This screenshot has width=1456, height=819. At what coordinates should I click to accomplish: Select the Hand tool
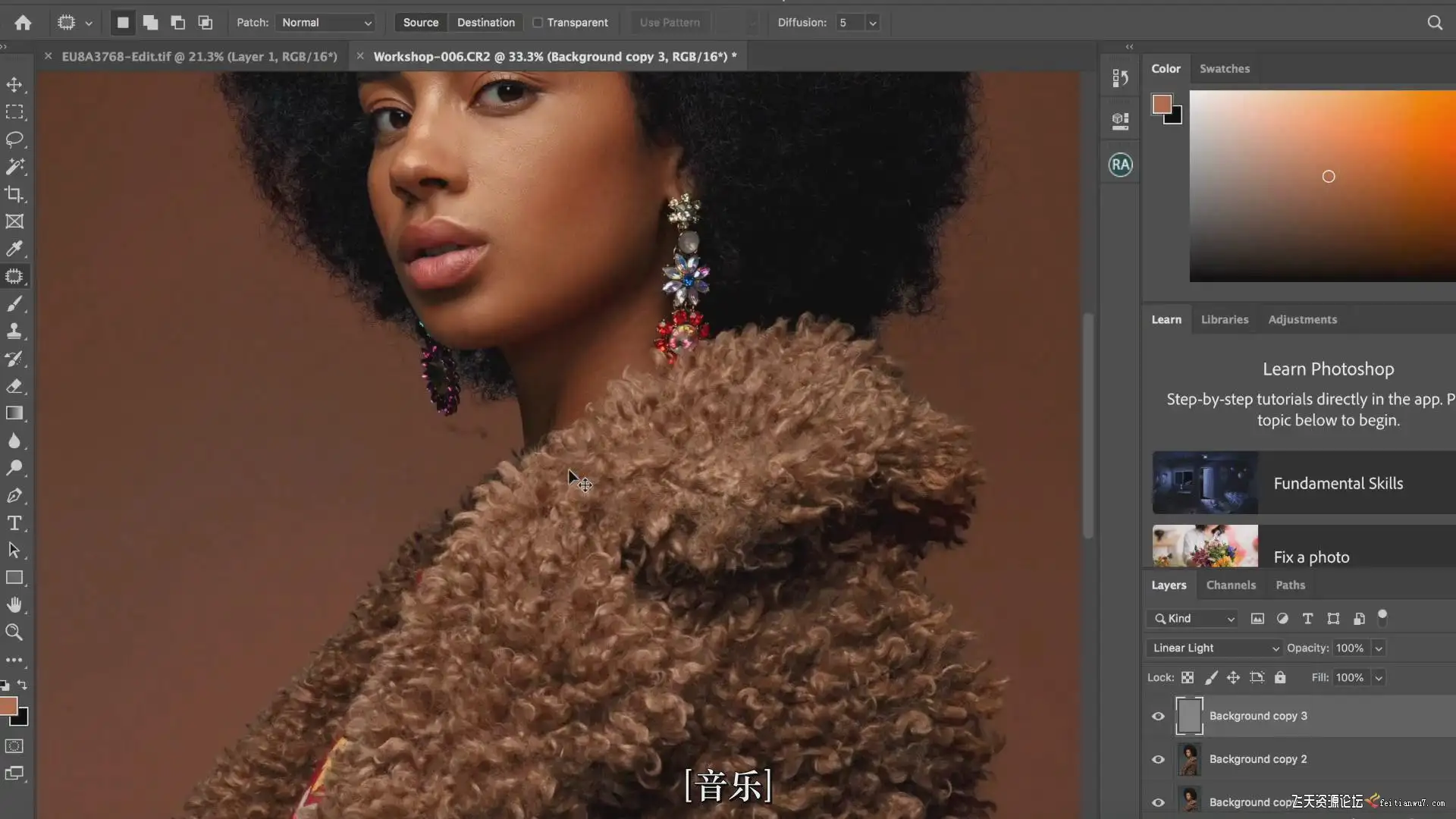tap(14, 605)
